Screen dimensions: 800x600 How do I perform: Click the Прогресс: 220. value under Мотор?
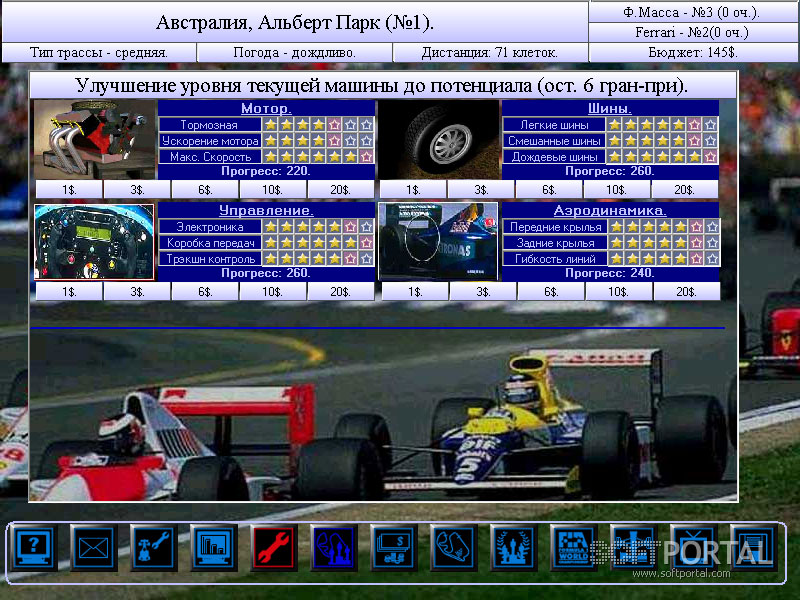coord(266,171)
